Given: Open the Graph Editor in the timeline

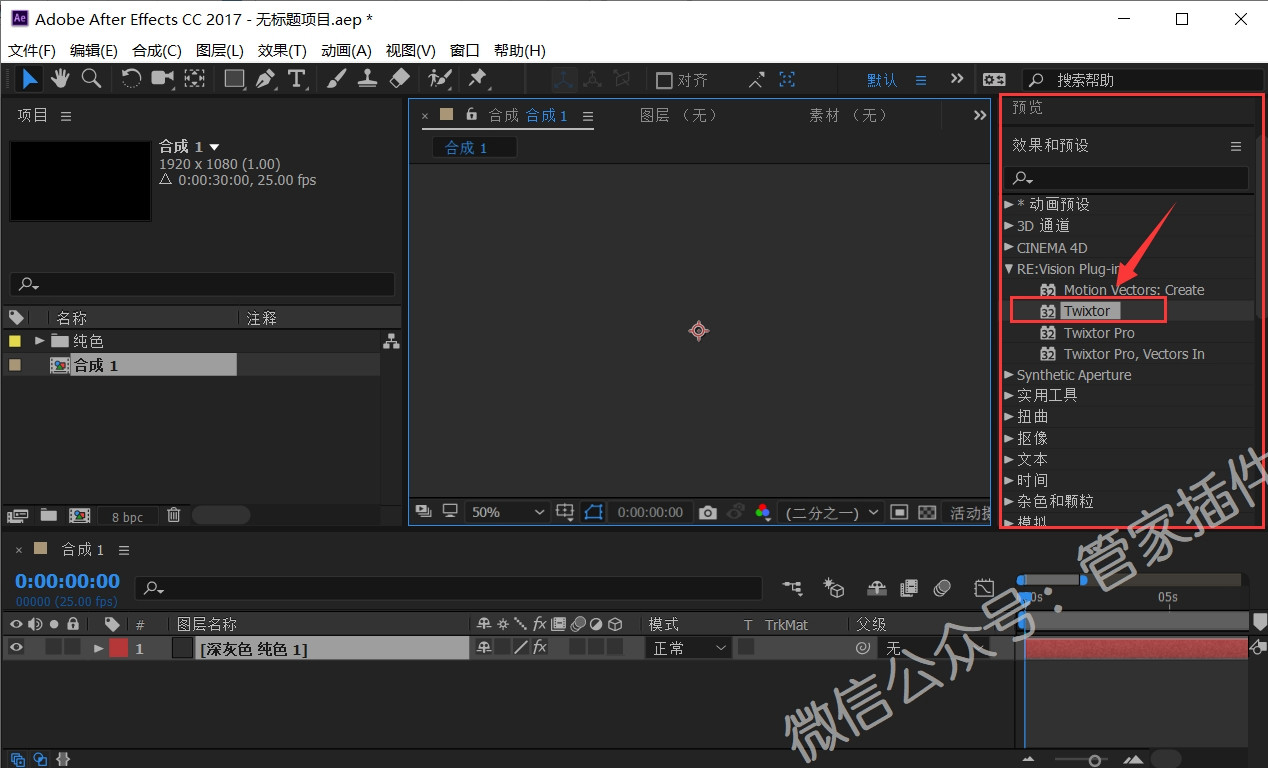Looking at the screenshot, I should pyautogui.click(x=984, y=588).
